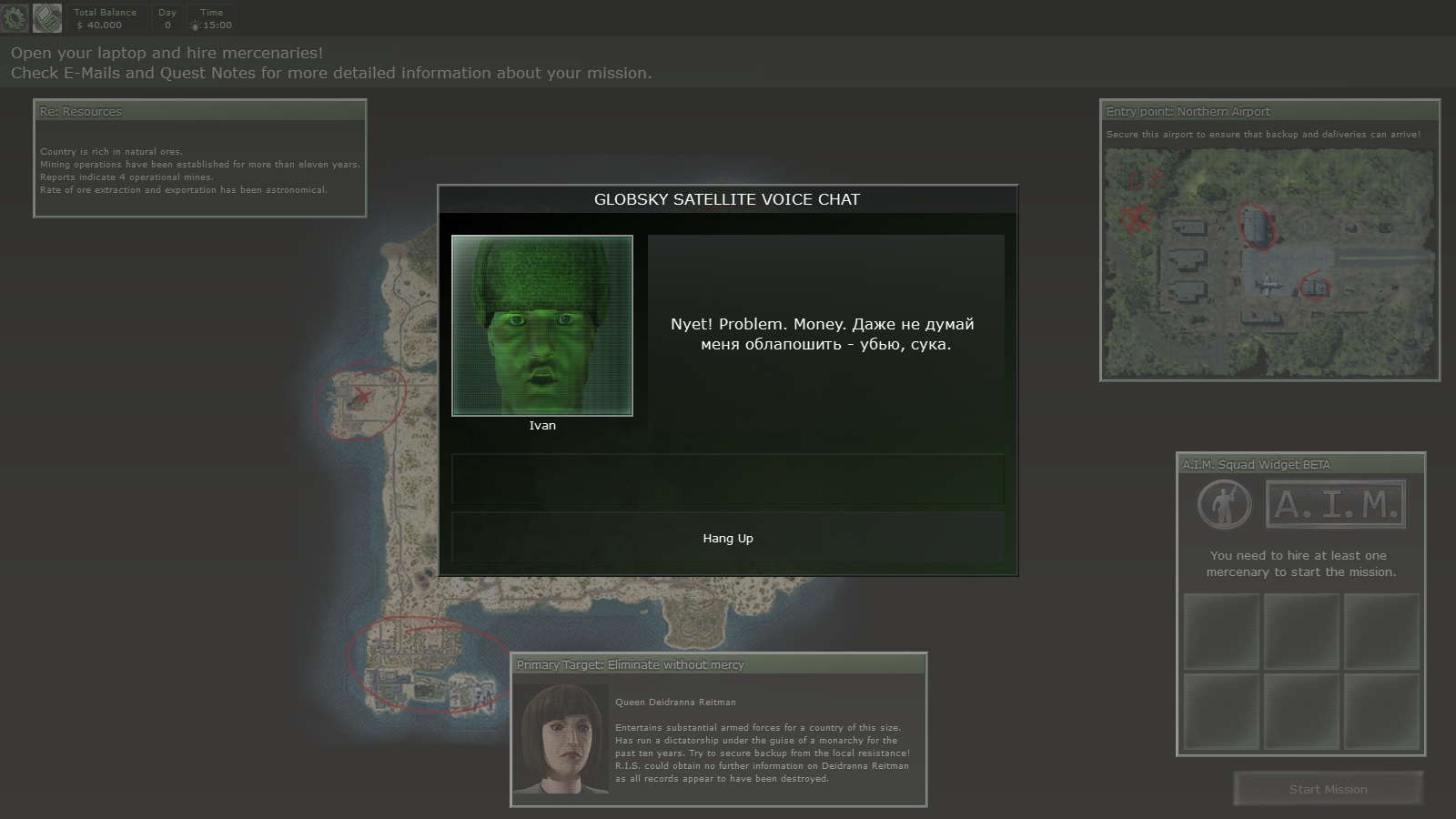Image resolution: width=1456 pixels, height=819 pixels.
Task: Click the Day 0 counter
Action: (167, 18)
